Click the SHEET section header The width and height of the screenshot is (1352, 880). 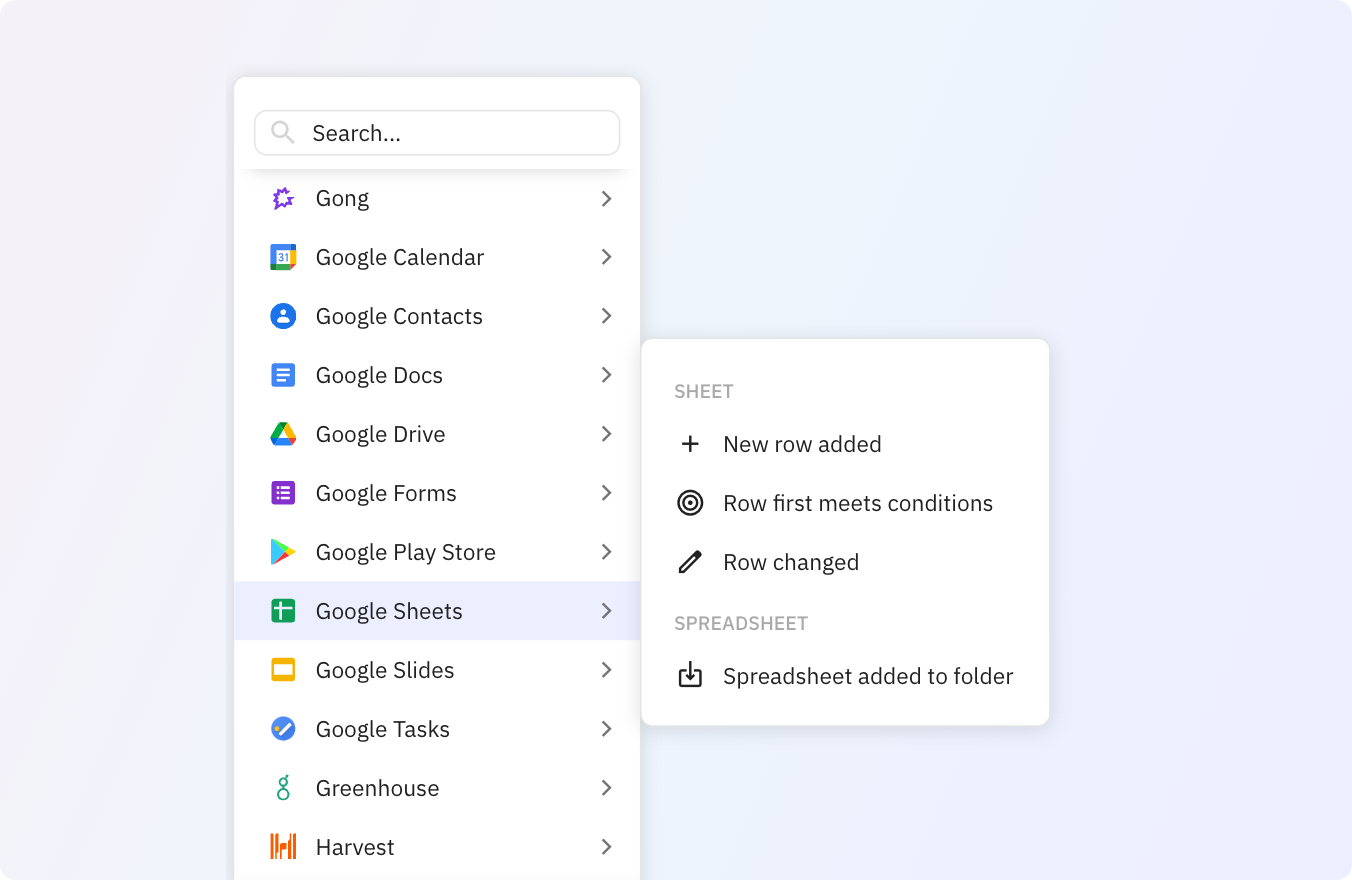click(704, 392)
